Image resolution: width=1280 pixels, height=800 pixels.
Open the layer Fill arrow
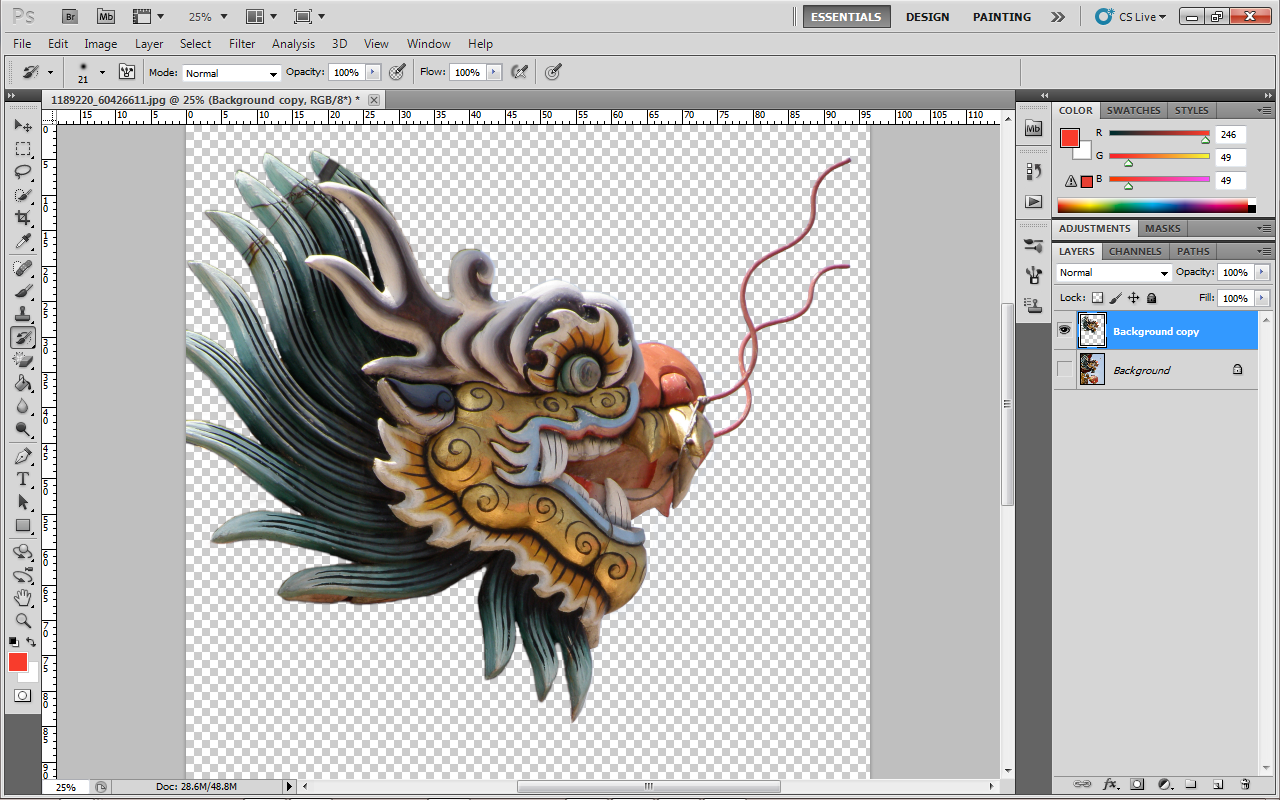point(1261,298)
